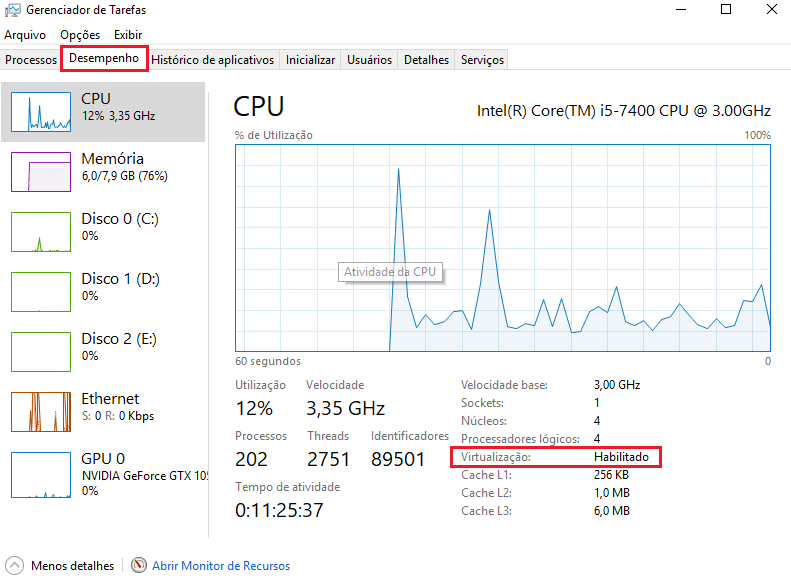The width and height of the screenshot is (791, 585).
Task: Select the Disco 1 (D:) graph thumbnail
Action: click(x=41, y=292)
